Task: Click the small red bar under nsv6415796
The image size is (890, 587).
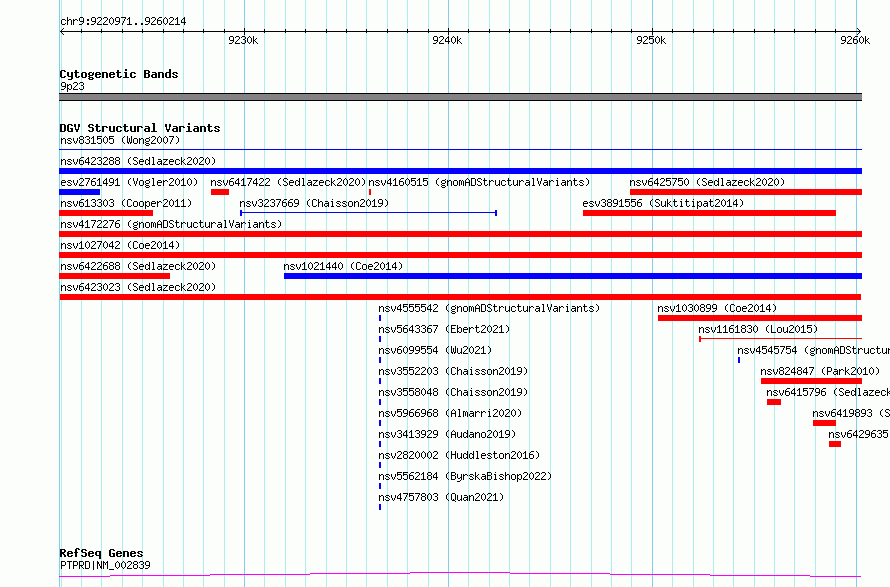Action: 774,402
